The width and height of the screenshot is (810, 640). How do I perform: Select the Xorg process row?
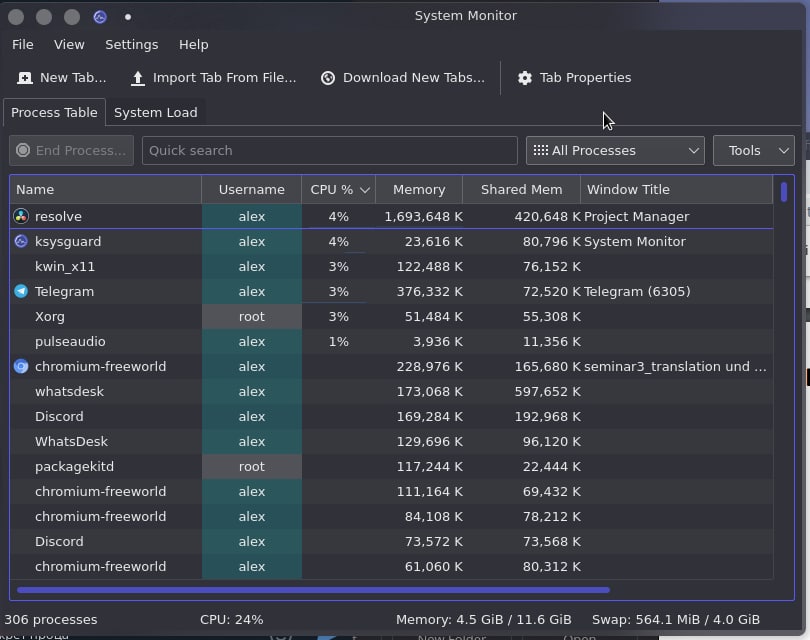[x=392, y=316]
